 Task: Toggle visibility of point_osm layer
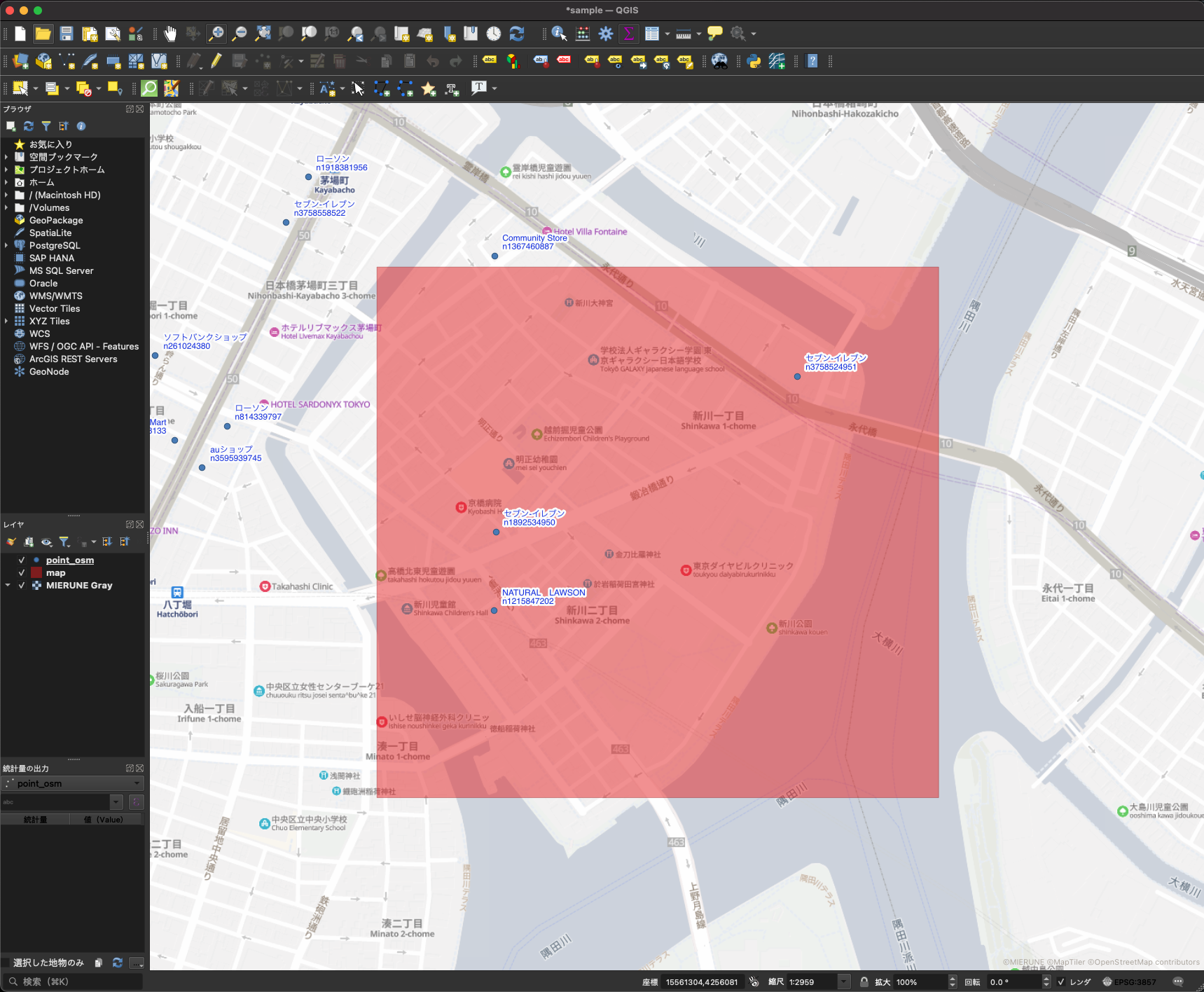tap(22, 560)
